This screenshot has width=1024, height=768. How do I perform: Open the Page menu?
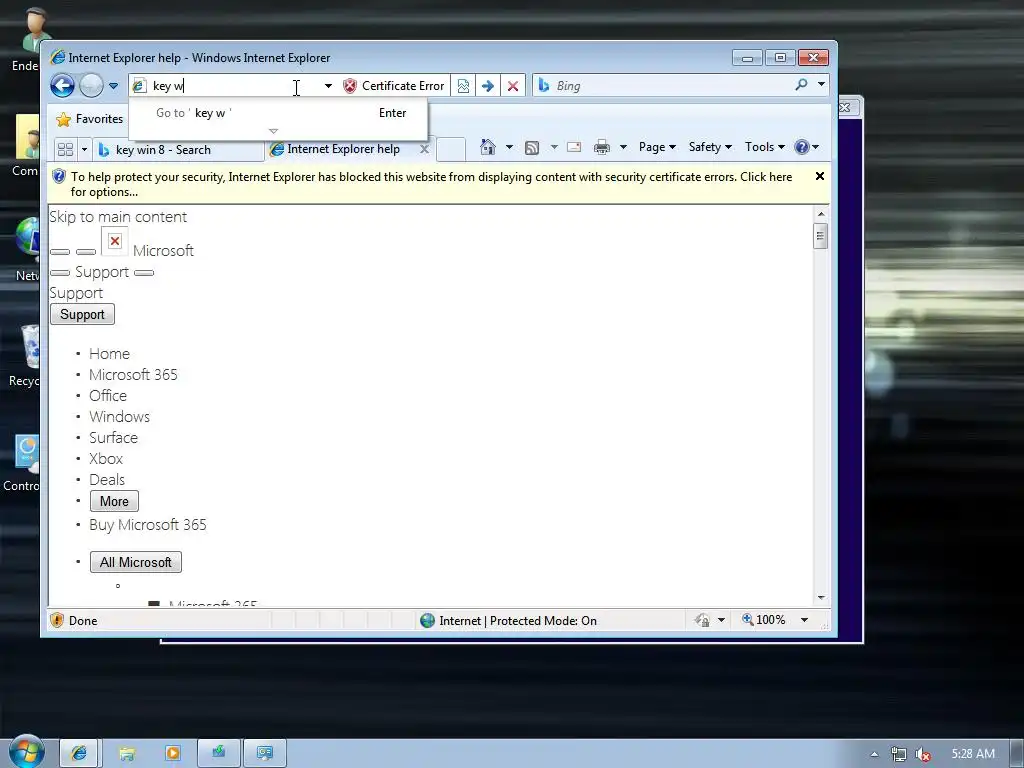(x=657, y=147)
